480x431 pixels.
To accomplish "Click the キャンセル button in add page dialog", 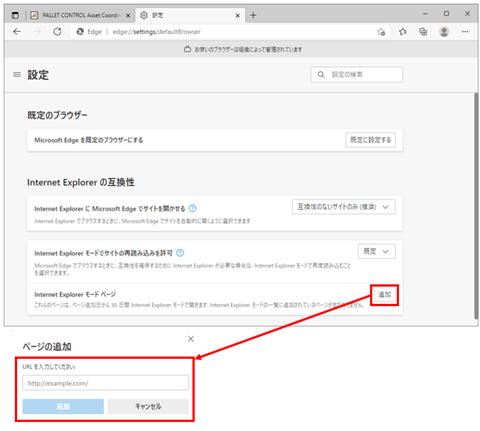I will pos(148,406).
